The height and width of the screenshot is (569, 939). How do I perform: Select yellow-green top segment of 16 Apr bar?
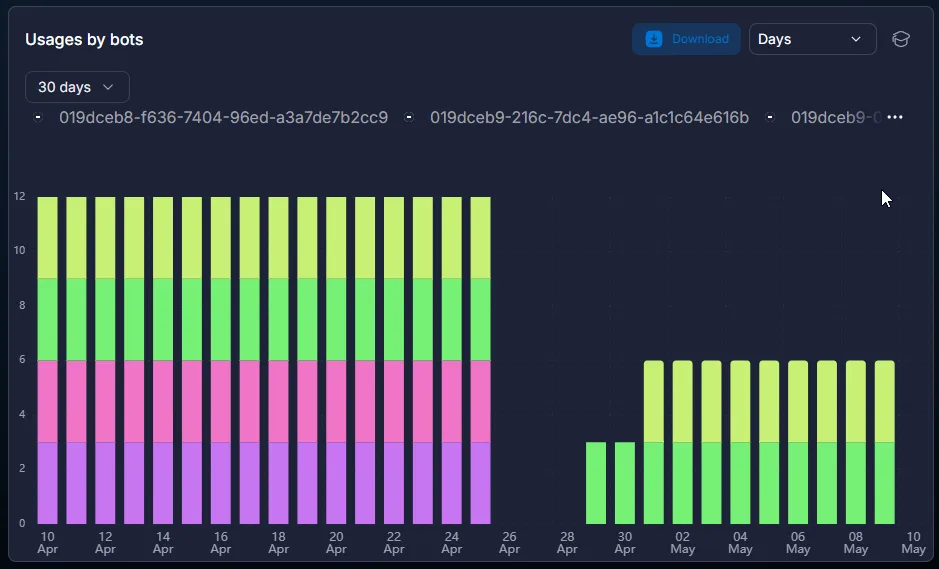point(220,238)
